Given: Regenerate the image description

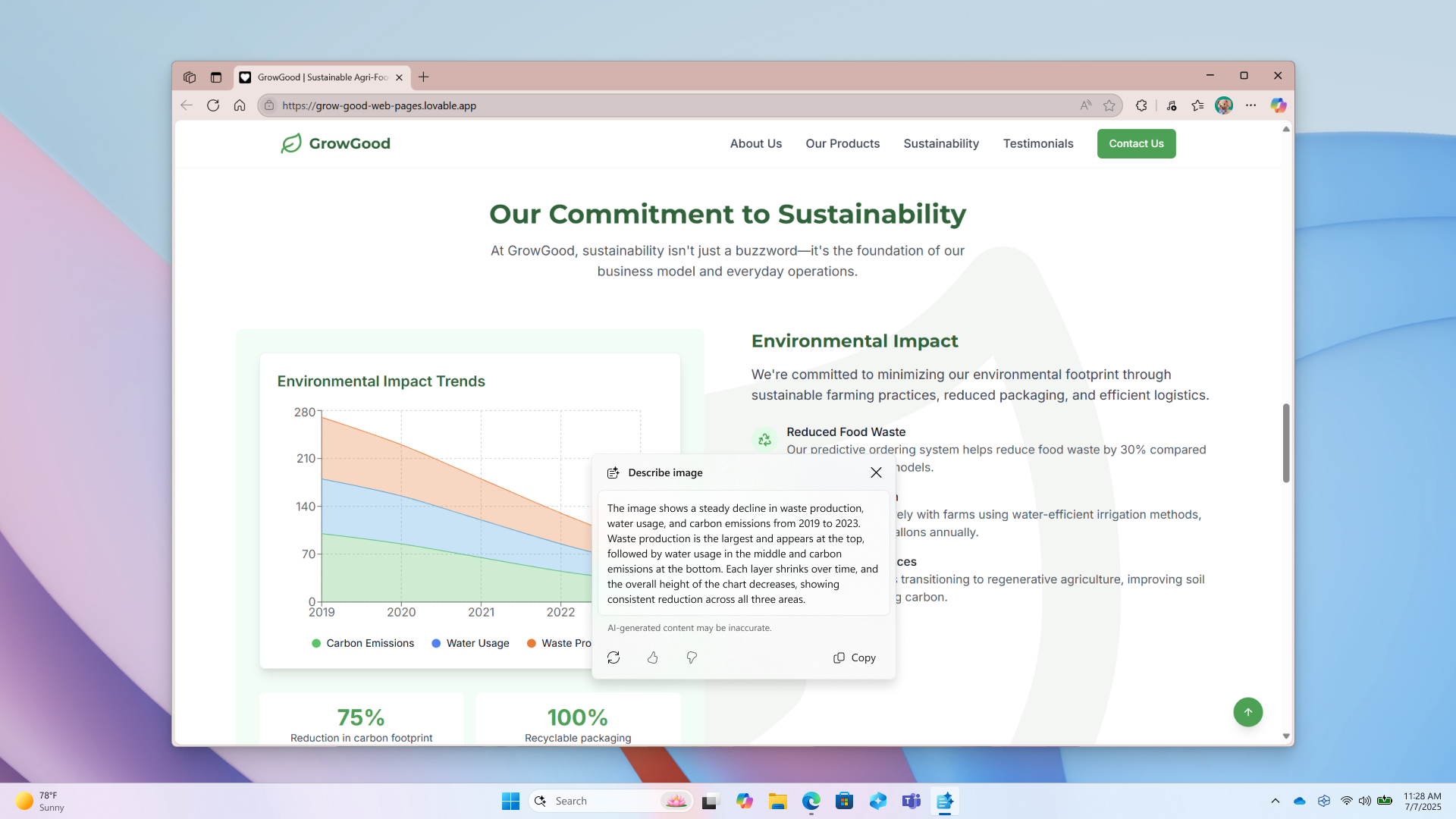Looking at the screenshot, I should coord(613,657).
